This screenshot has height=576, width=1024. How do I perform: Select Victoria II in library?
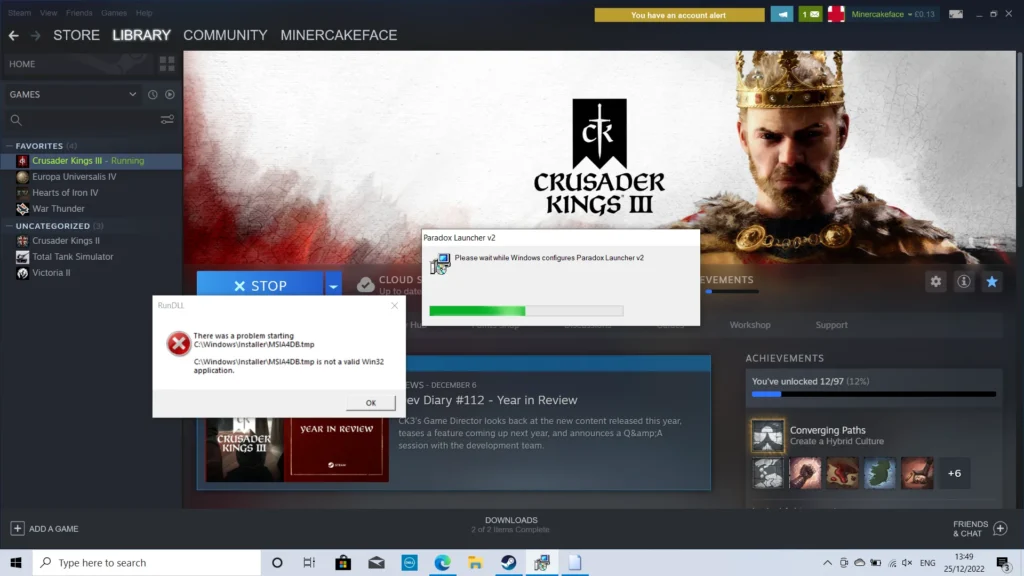[51, 272]
